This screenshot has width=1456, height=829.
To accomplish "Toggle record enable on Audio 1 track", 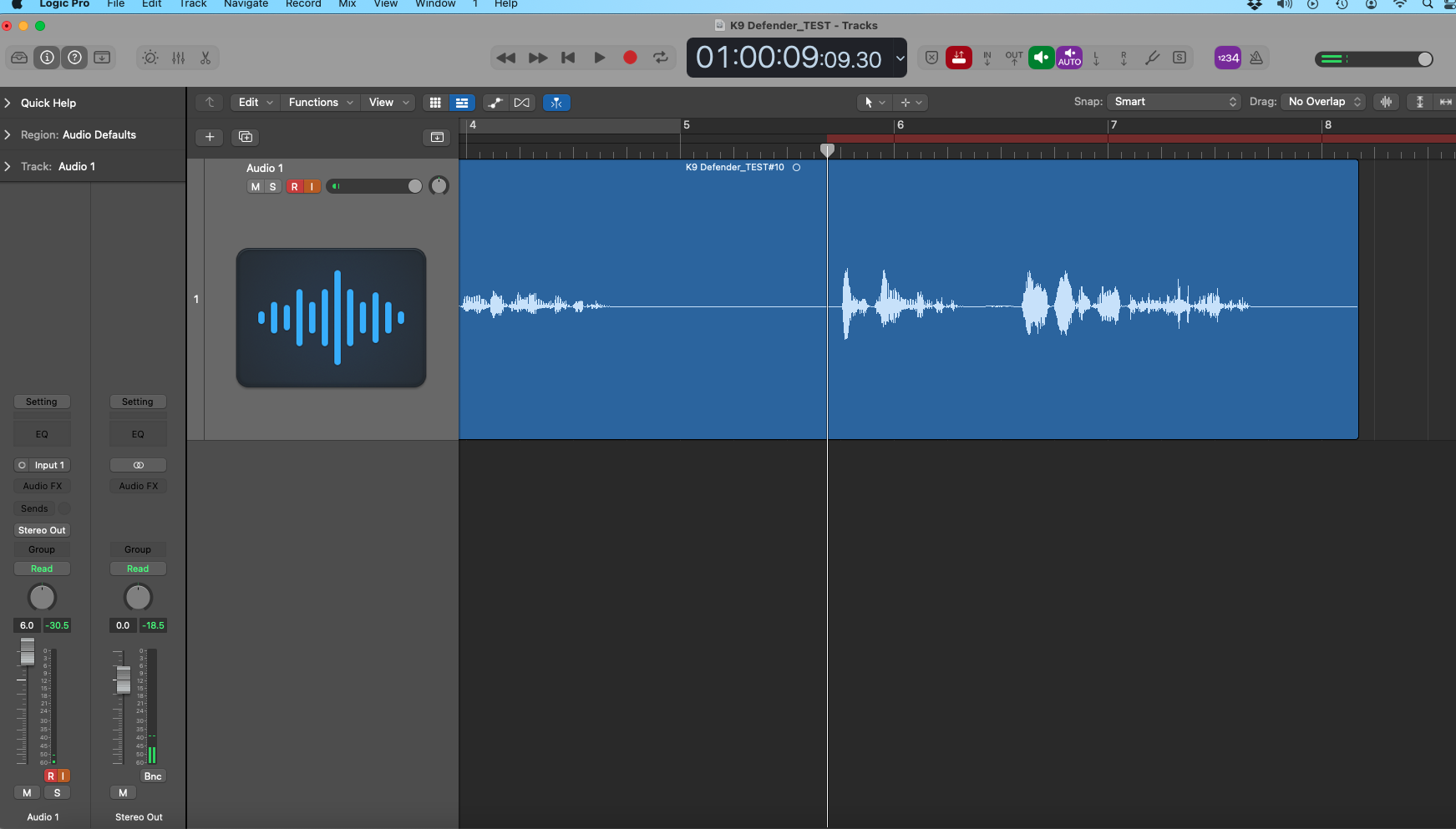I will tap(294, 186).
